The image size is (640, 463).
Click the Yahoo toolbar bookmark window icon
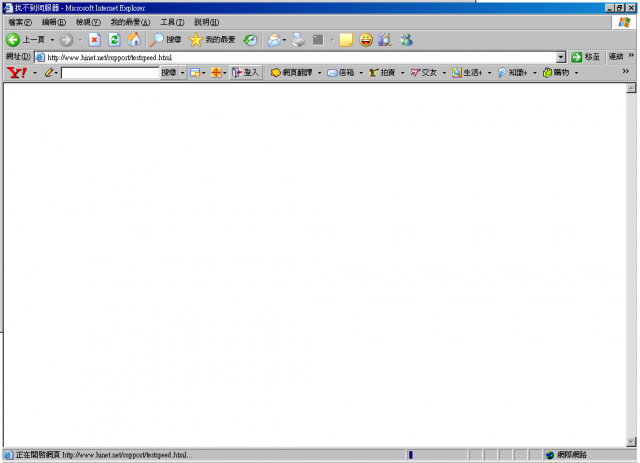click(195, 73)
